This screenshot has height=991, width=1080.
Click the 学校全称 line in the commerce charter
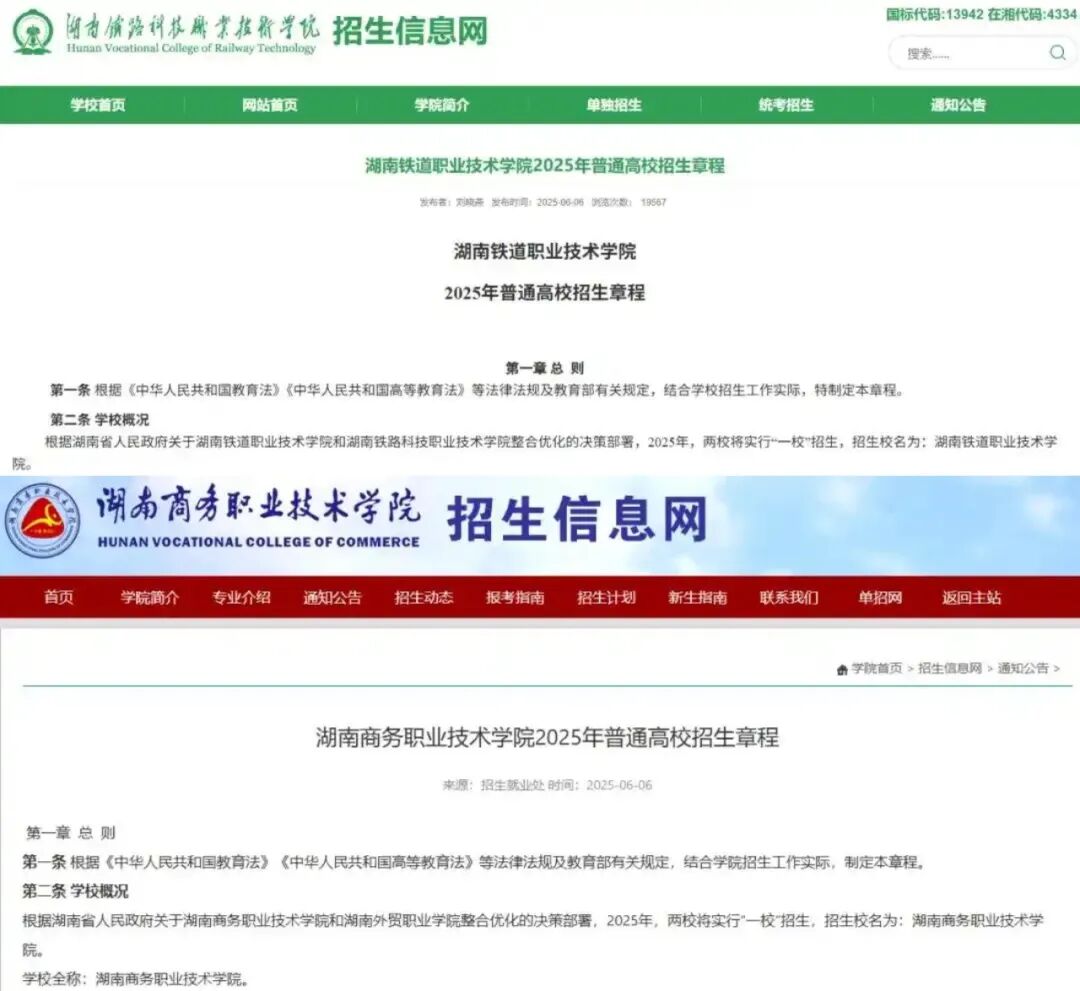pos(136,979)
